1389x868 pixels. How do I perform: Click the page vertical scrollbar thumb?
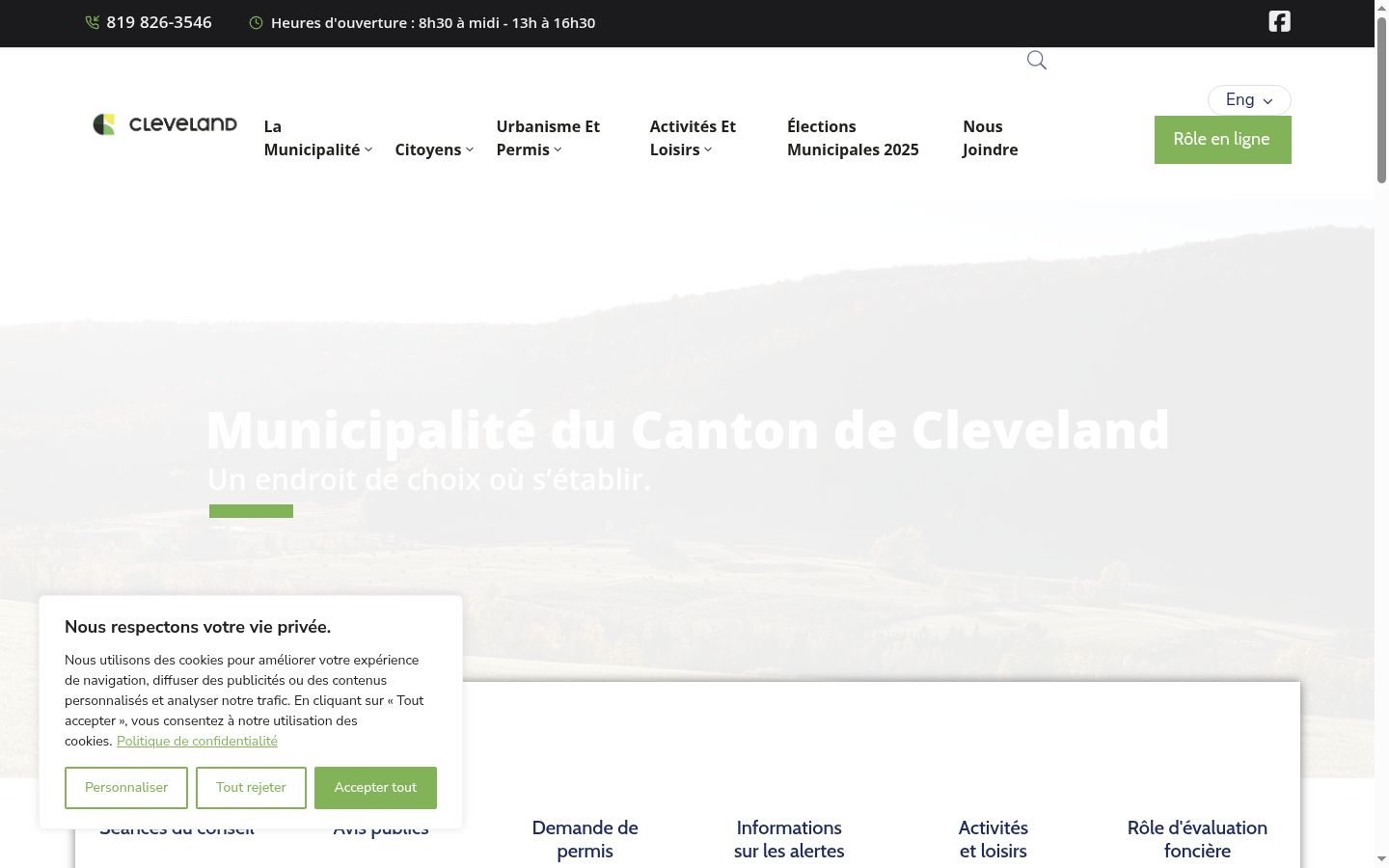[x=1381, y=98]
